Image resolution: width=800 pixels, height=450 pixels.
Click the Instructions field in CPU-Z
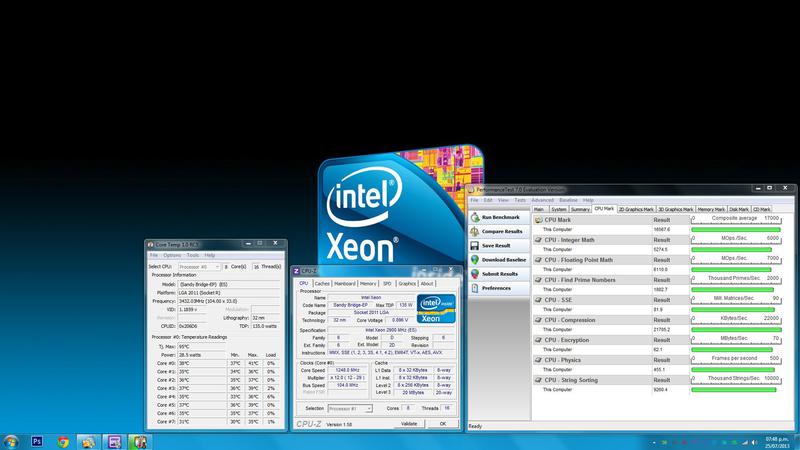click(x=392, y=353)
